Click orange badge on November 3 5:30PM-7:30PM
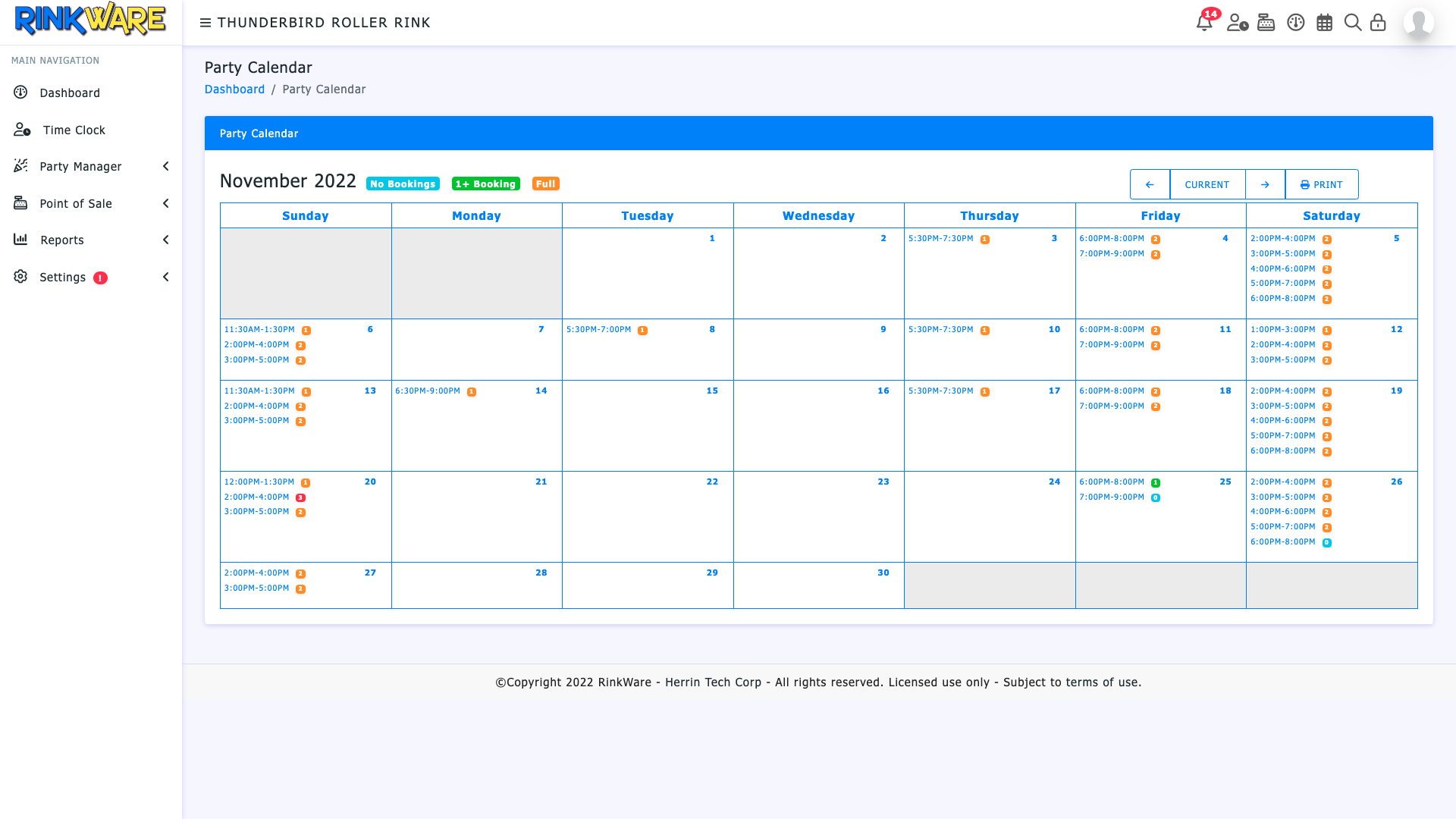The height and width of the screenshot is (819, 1456). pyautogui.click(x=985, y=240)
